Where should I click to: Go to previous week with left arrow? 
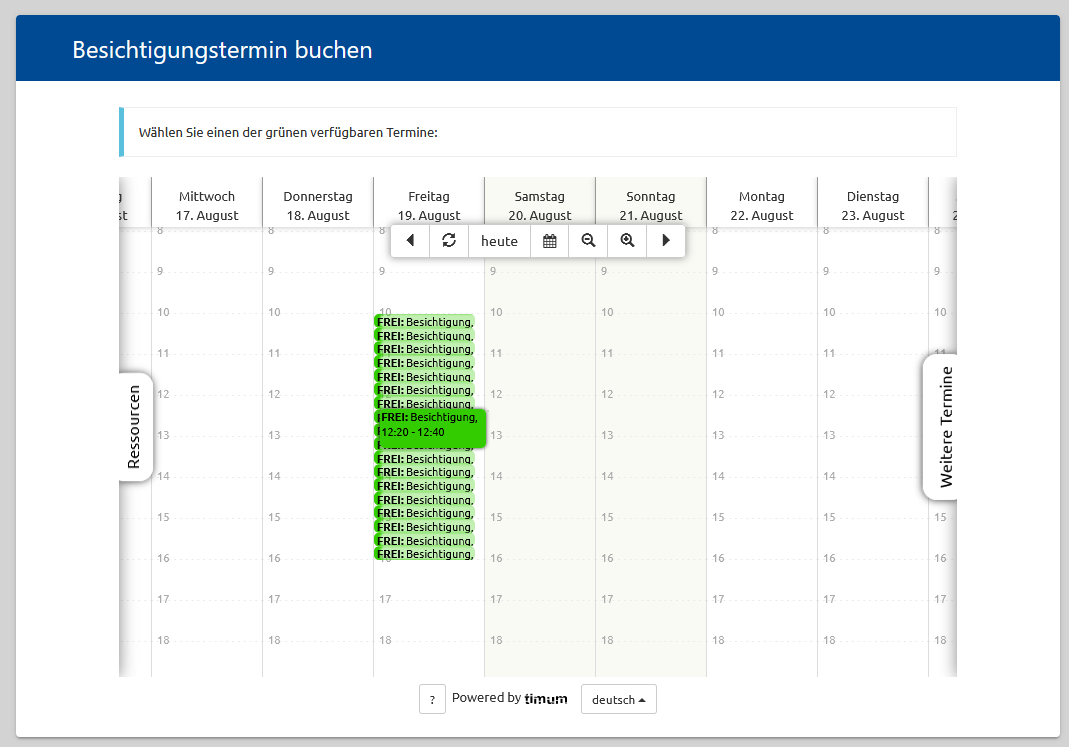click(410, 241)
